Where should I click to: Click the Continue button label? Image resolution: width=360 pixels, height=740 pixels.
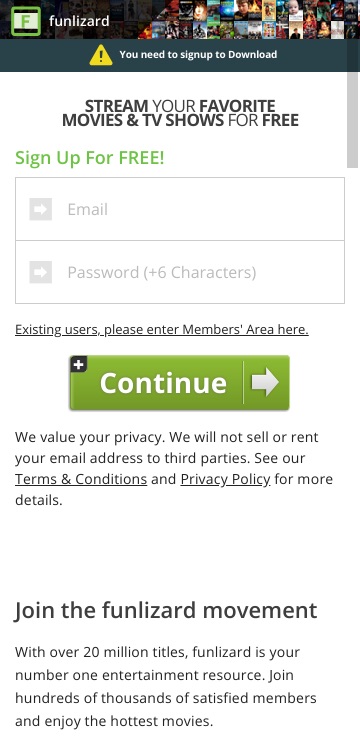click(x=163, y=382)
